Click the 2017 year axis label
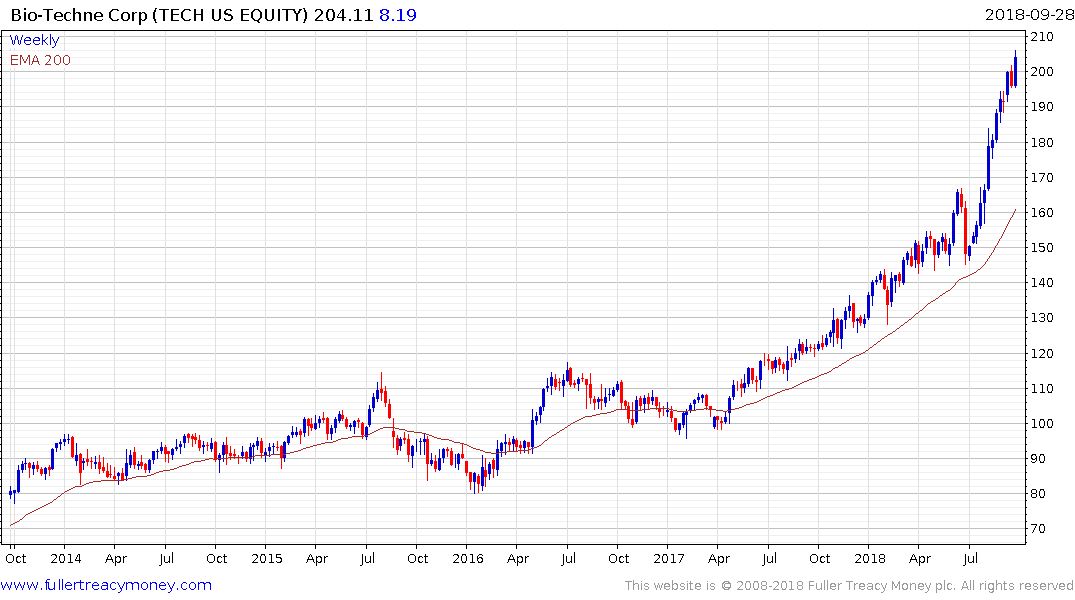Image resolution: width=1075 pixels, height=600 pixels. click(x=668, y=558)
